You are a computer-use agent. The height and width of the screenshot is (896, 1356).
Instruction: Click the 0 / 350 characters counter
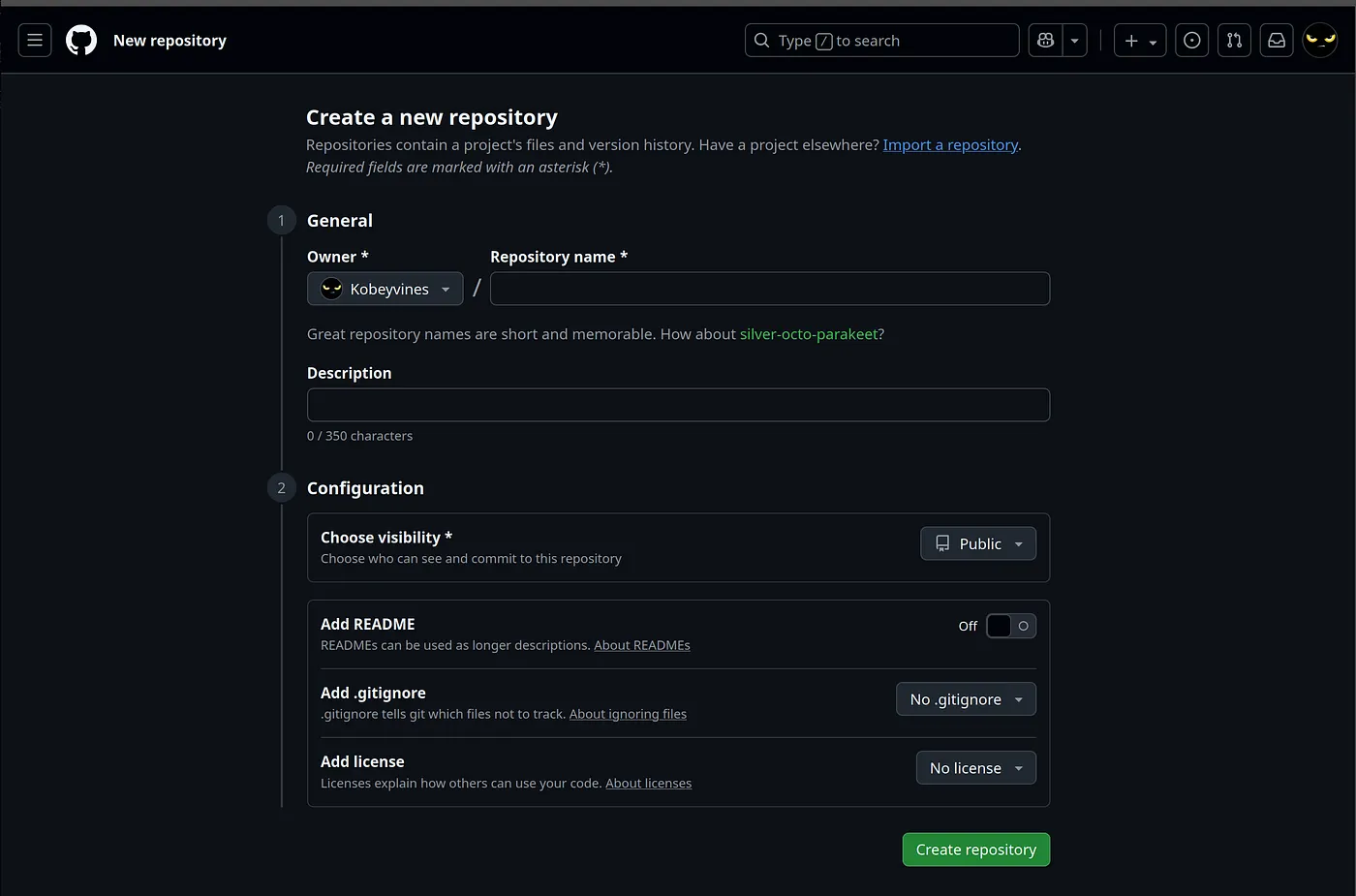[359, 436]
